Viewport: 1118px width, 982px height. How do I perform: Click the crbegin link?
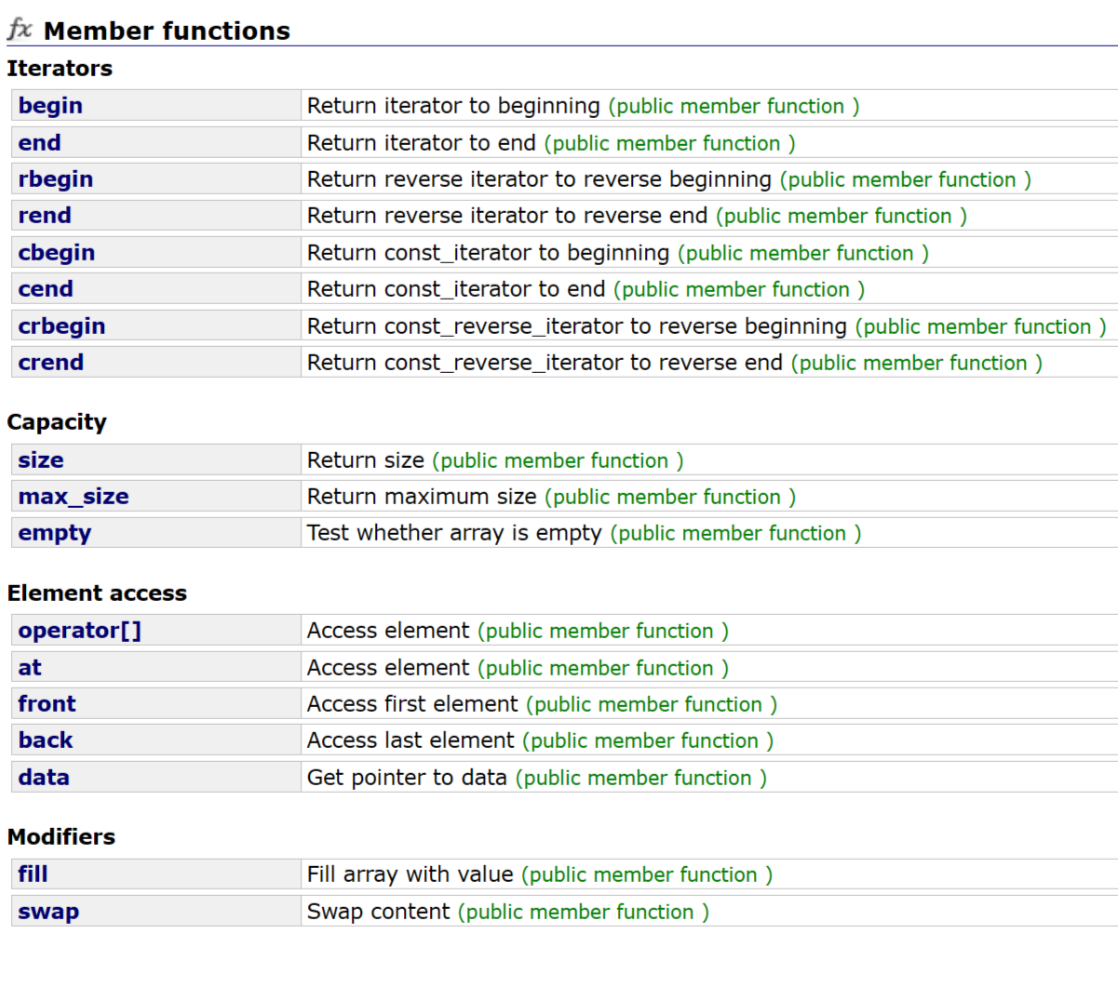[61, 326]
